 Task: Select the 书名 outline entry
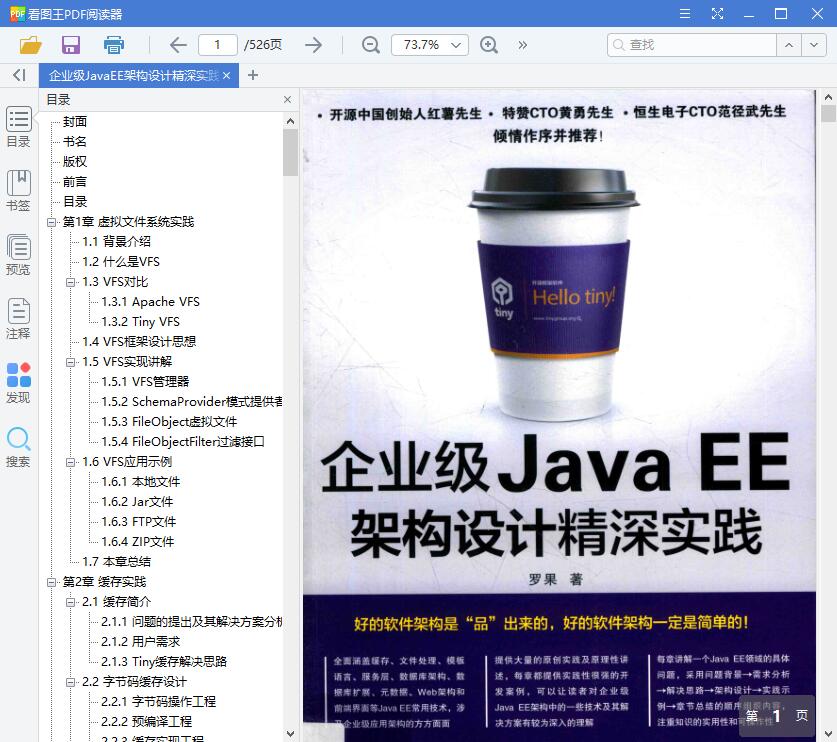(75, 141)
